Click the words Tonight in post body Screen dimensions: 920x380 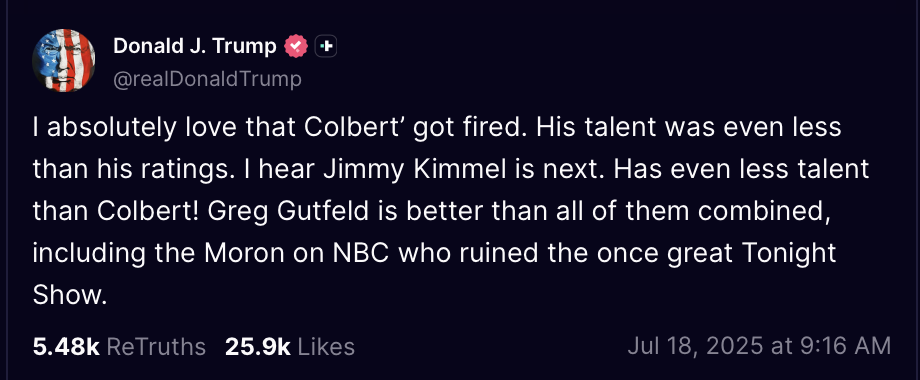(x=789, y=254)
